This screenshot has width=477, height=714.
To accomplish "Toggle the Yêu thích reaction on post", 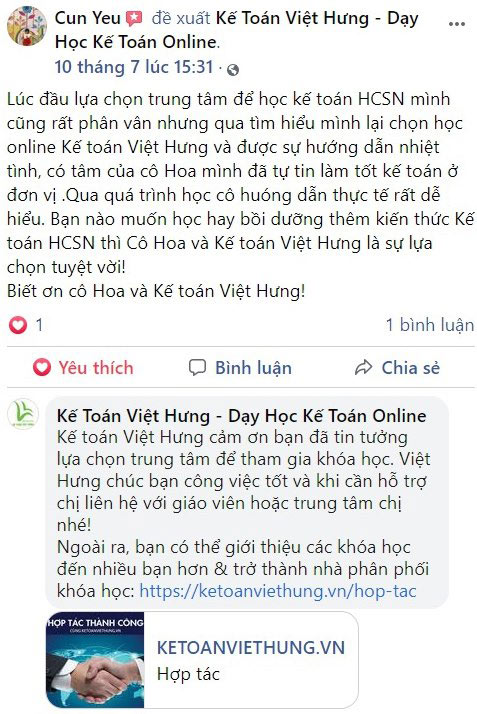I will [x=83, y=367].
